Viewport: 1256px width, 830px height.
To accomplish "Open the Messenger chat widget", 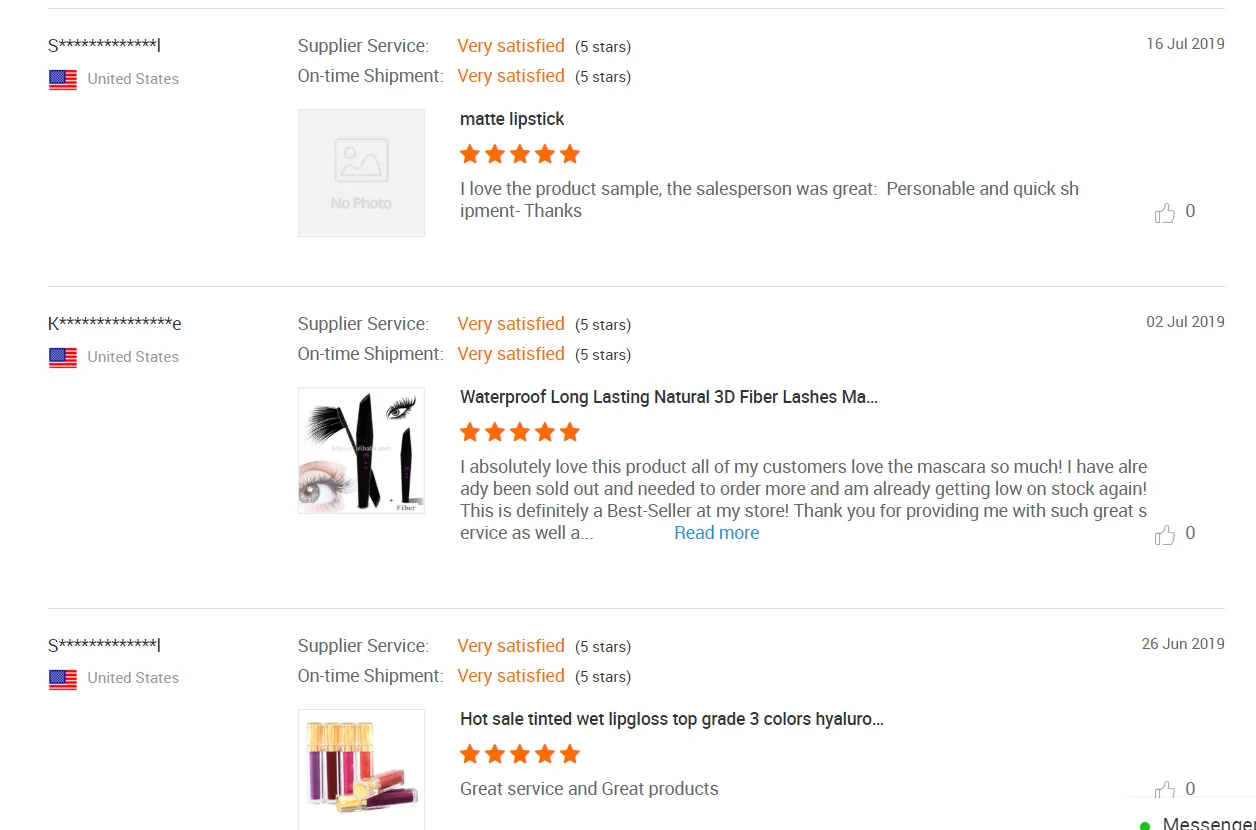I will point(1200,823).
